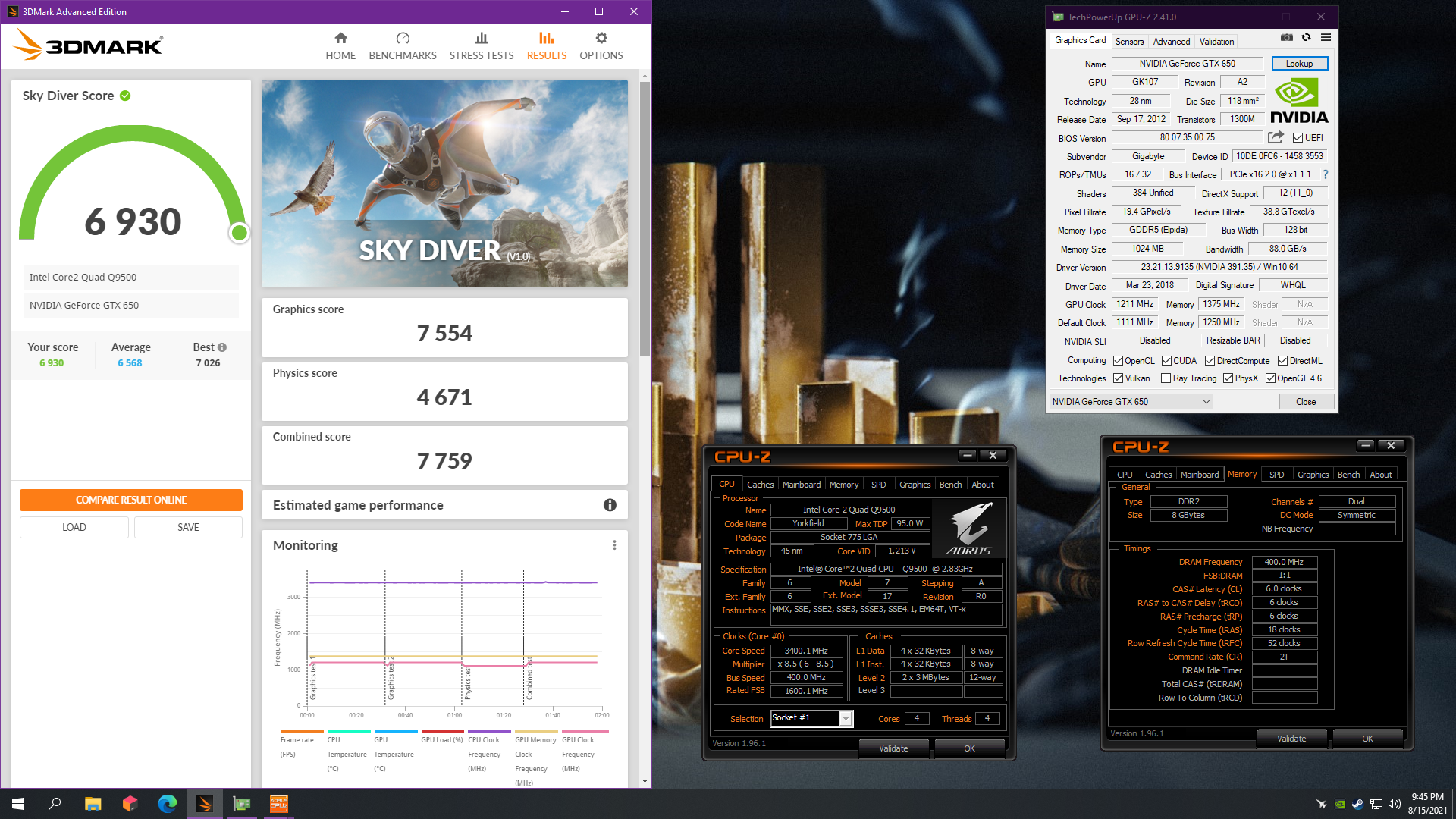The width and height of the screenshot is (1456, 819).
Task: Open the Steam tray icon
Action: pos(1357,804)
